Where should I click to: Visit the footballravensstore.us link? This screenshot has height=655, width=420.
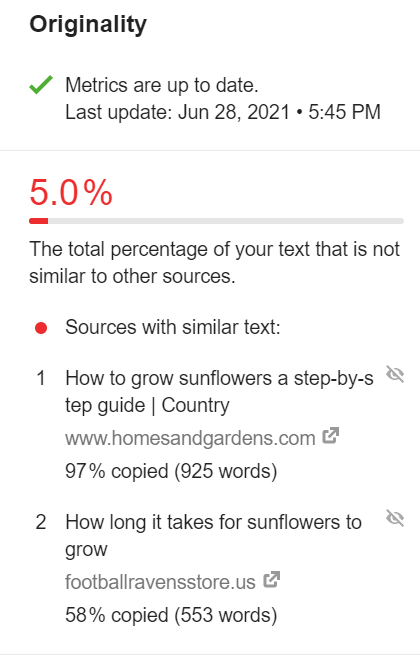[x=160, y=582]
